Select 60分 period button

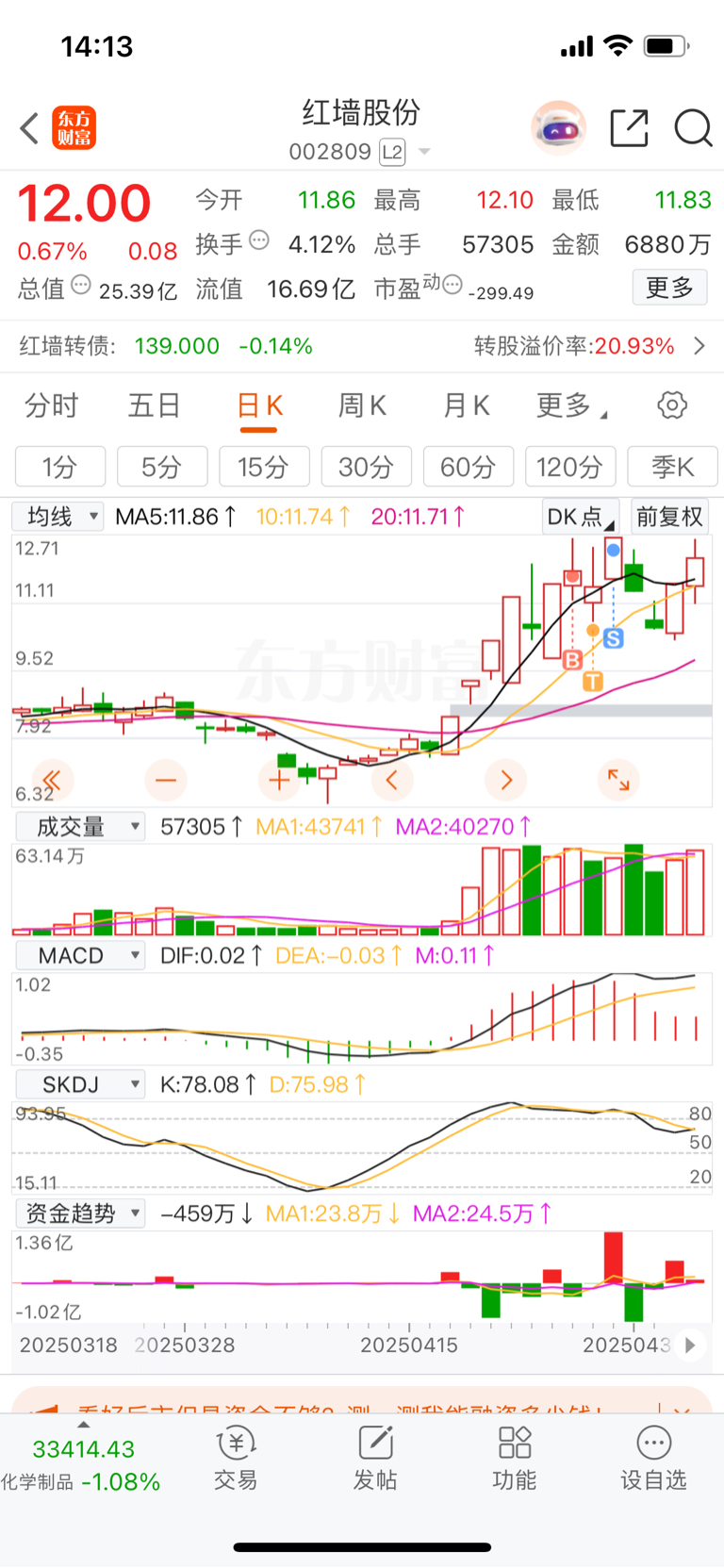click(469, 467)
